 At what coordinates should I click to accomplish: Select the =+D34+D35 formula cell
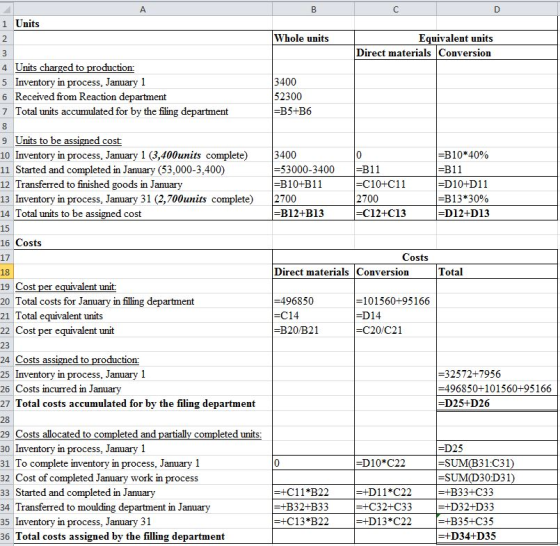click(497, 536)
